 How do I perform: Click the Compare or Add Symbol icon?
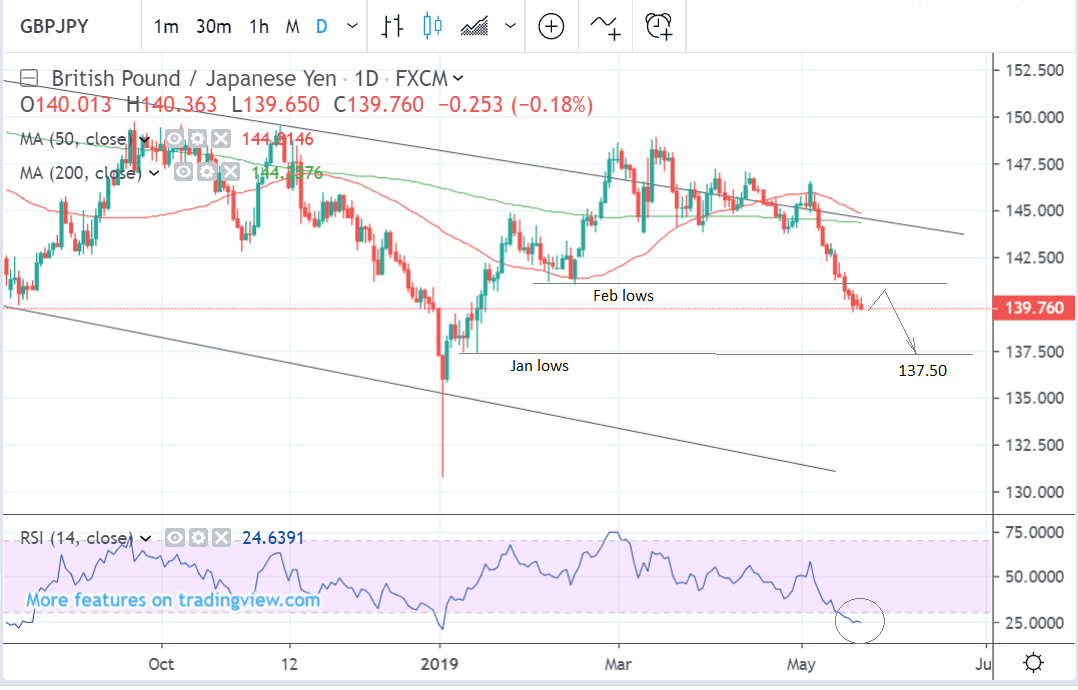pyautogui.click(x=551, y=27)
